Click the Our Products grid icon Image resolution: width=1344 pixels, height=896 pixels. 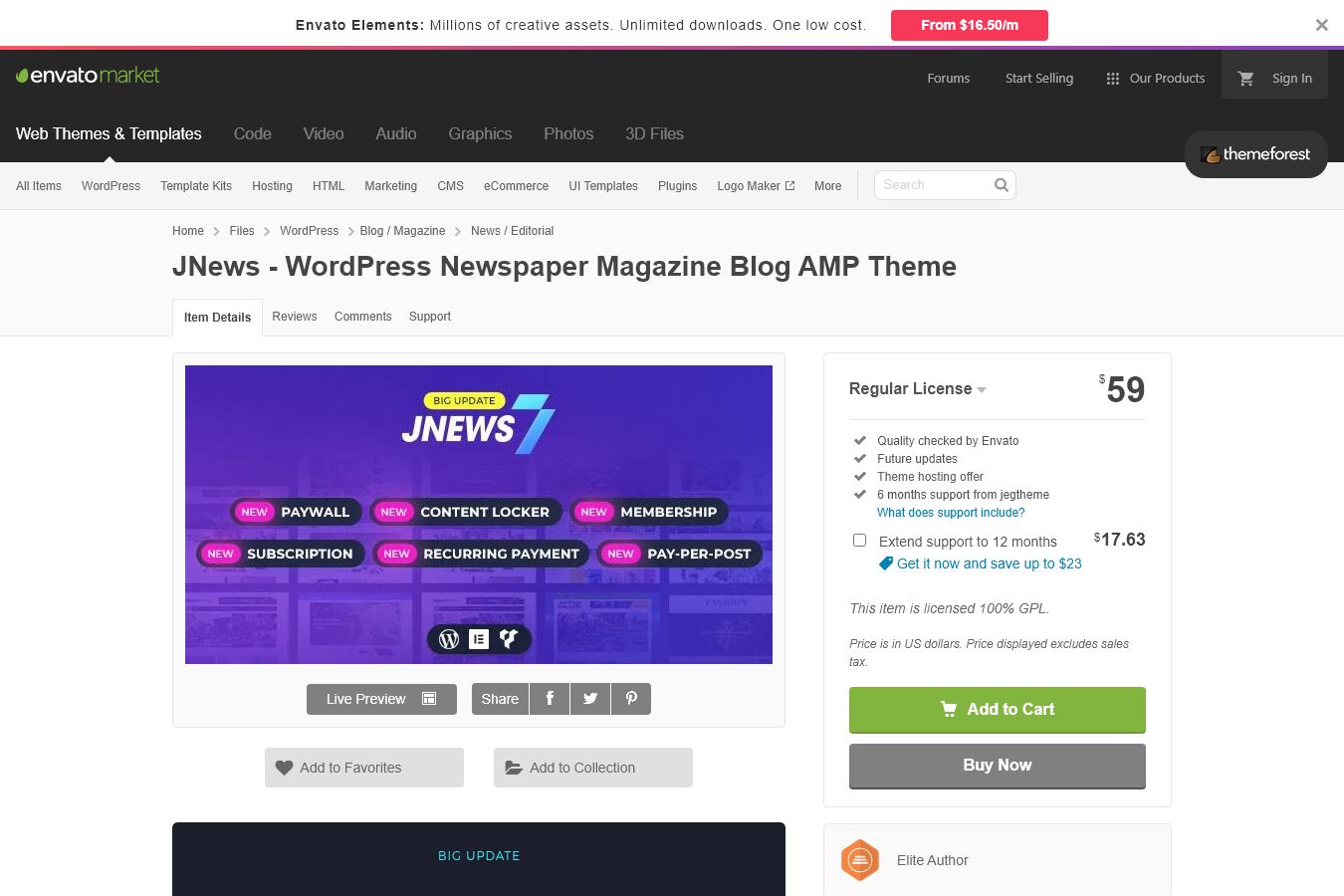tap(1113, 79)
